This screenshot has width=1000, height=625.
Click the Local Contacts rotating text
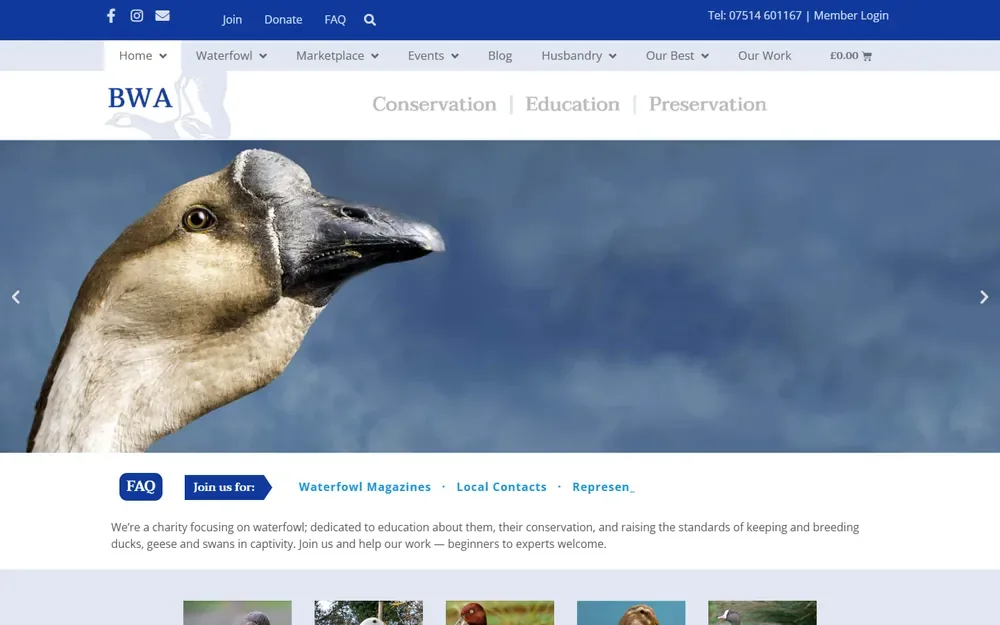pyautogui.click(x=501, y=487)
